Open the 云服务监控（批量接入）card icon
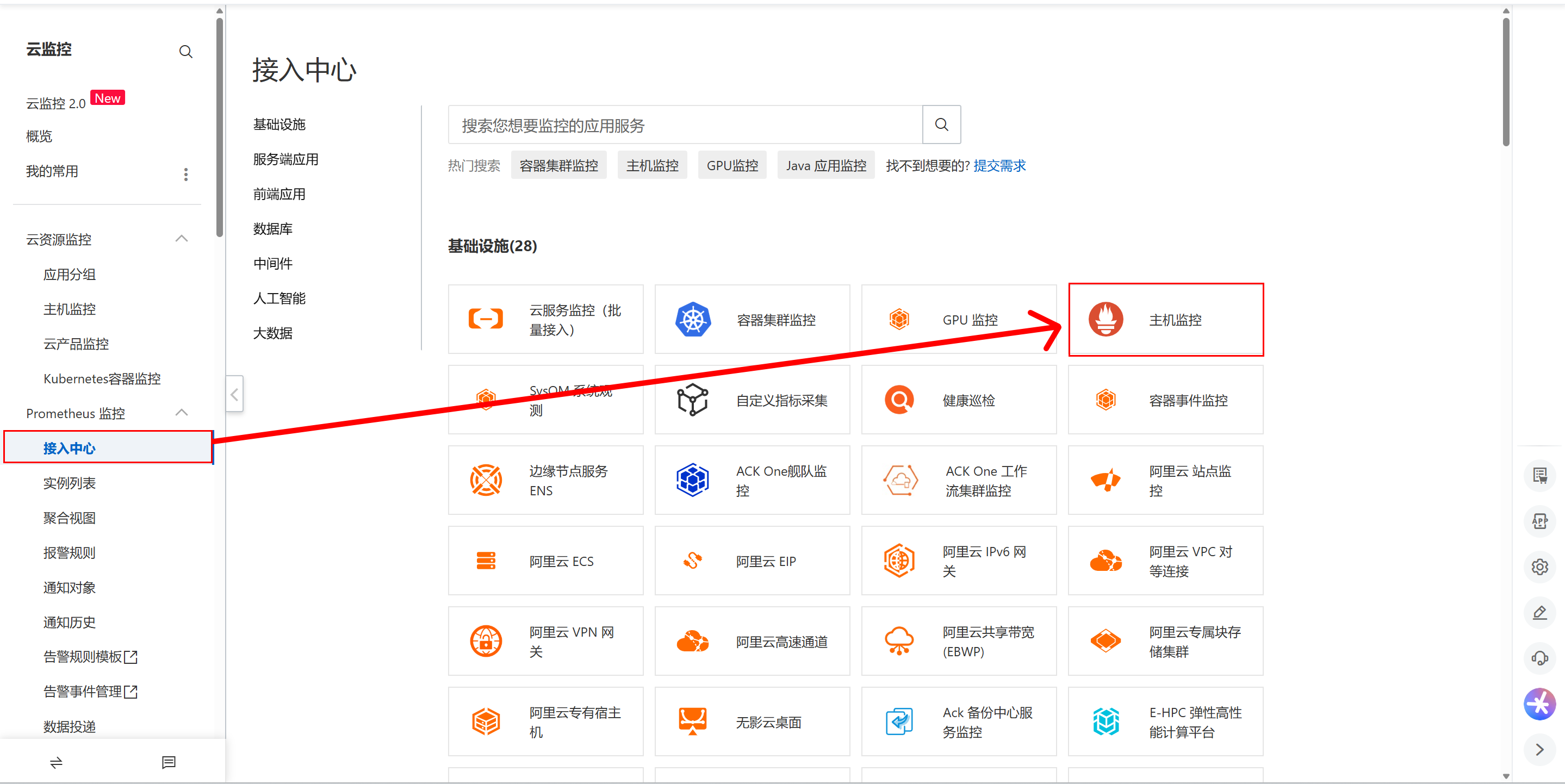Screen dimensions: 1565x784 coord(486,319)
